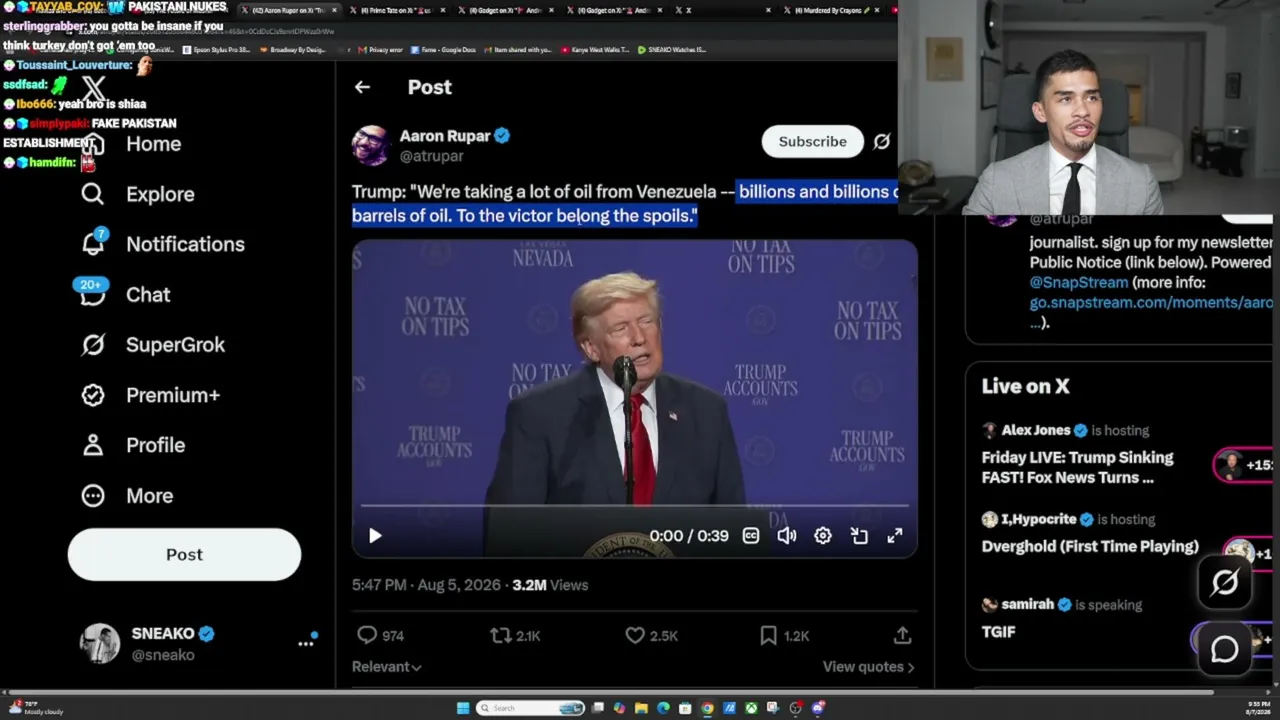Go back using the Post header arrow
Image resolution: width=1280 pixels, height=720 pixels.
[362, 87]
